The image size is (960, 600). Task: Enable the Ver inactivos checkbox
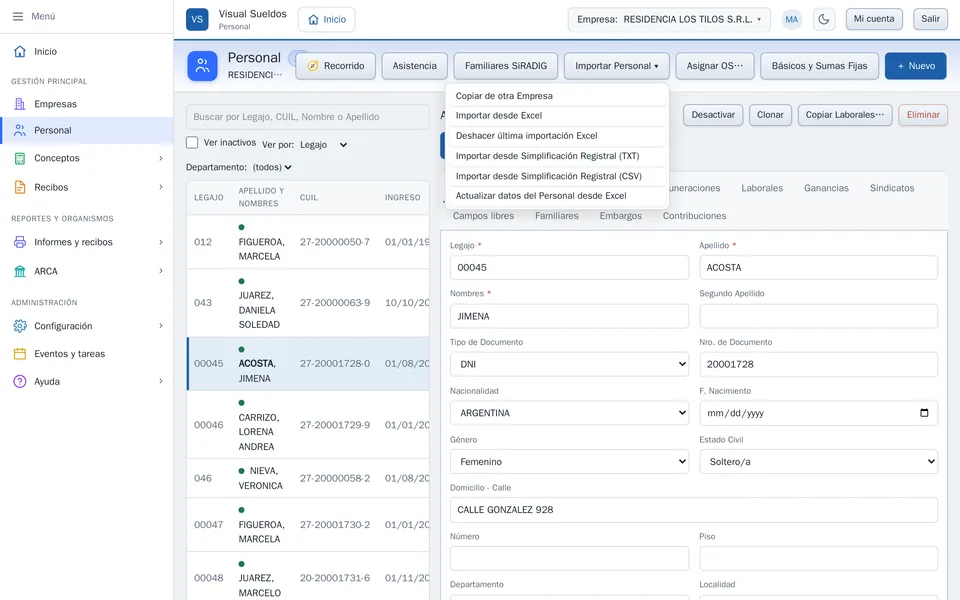192,143
